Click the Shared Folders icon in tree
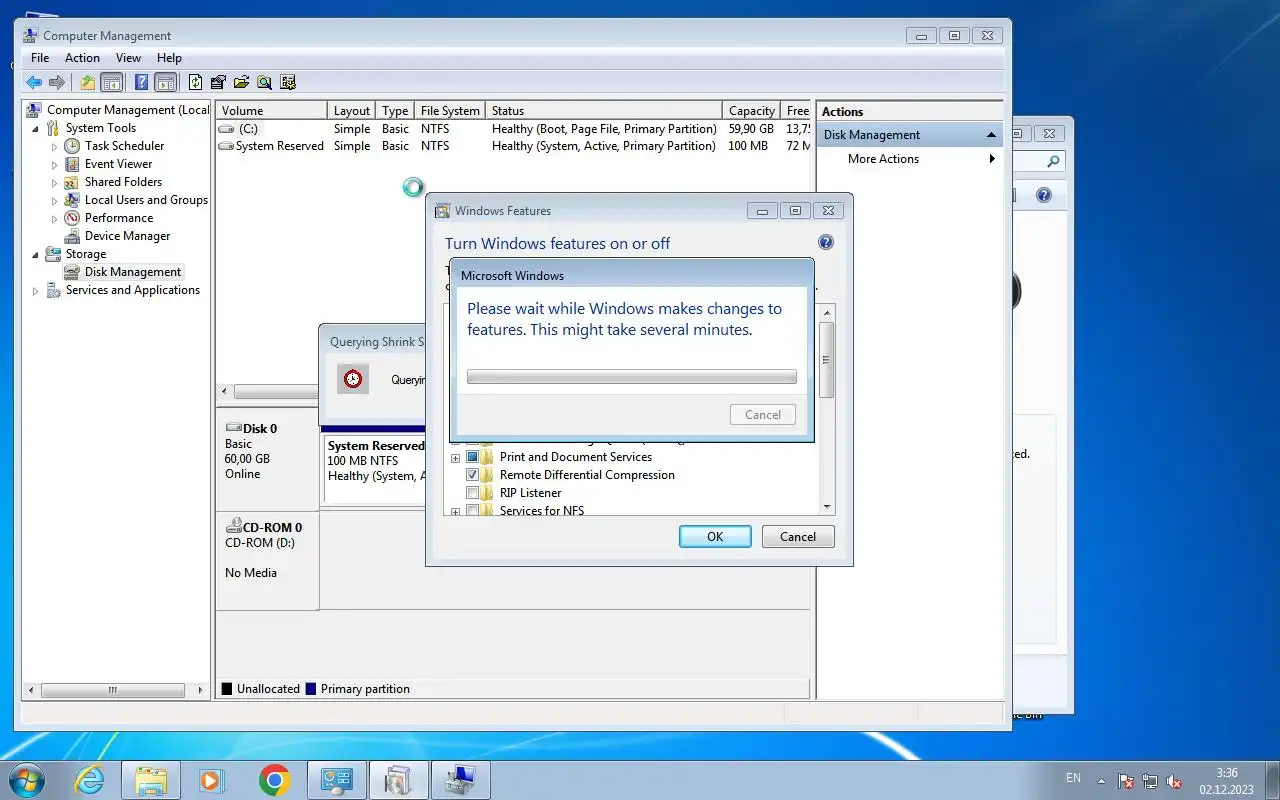Image resolution: width=1280 pixels, height=800 pixels. click(x=72, y=182)
